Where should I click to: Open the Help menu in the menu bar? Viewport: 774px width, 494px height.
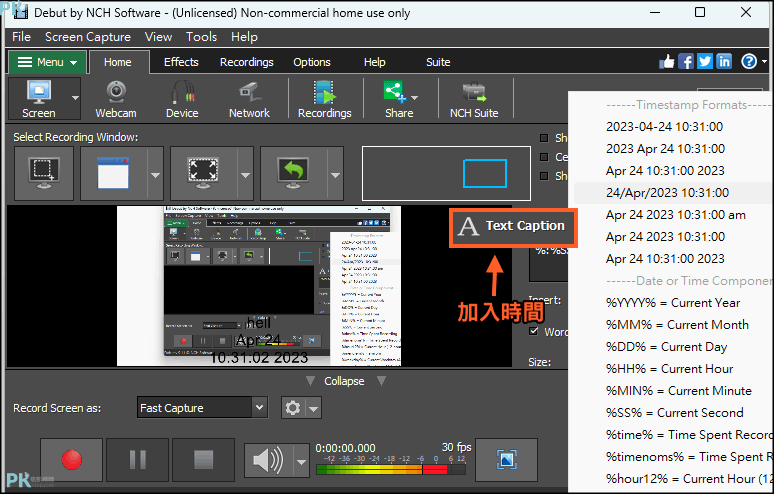(x=244, y=37)
